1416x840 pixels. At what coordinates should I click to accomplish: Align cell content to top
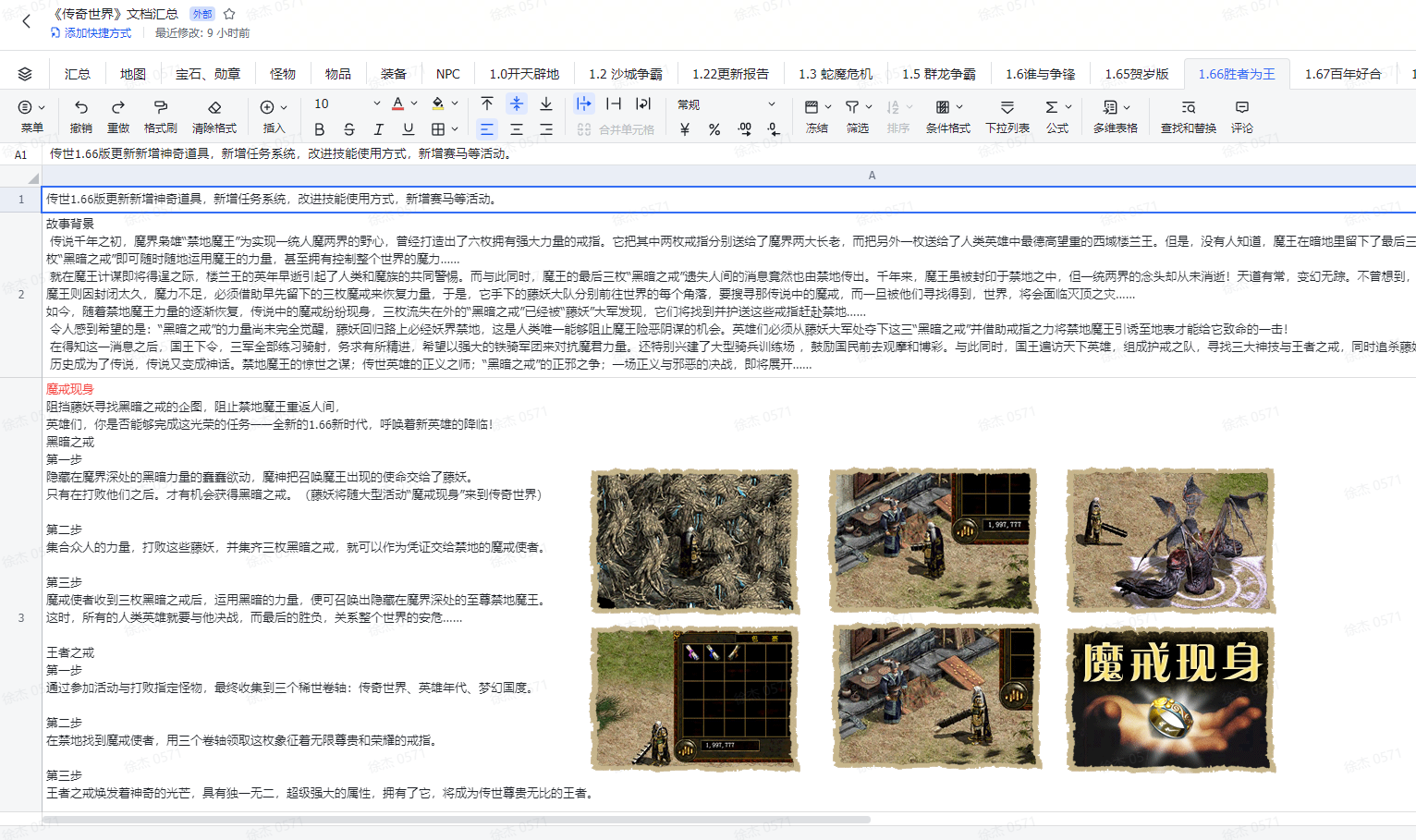click(x=487, y=103)
